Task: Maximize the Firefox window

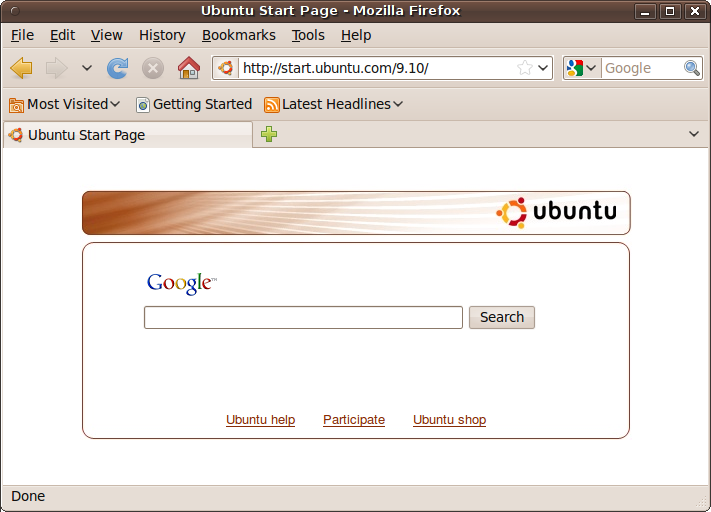Action: (670, 11)
